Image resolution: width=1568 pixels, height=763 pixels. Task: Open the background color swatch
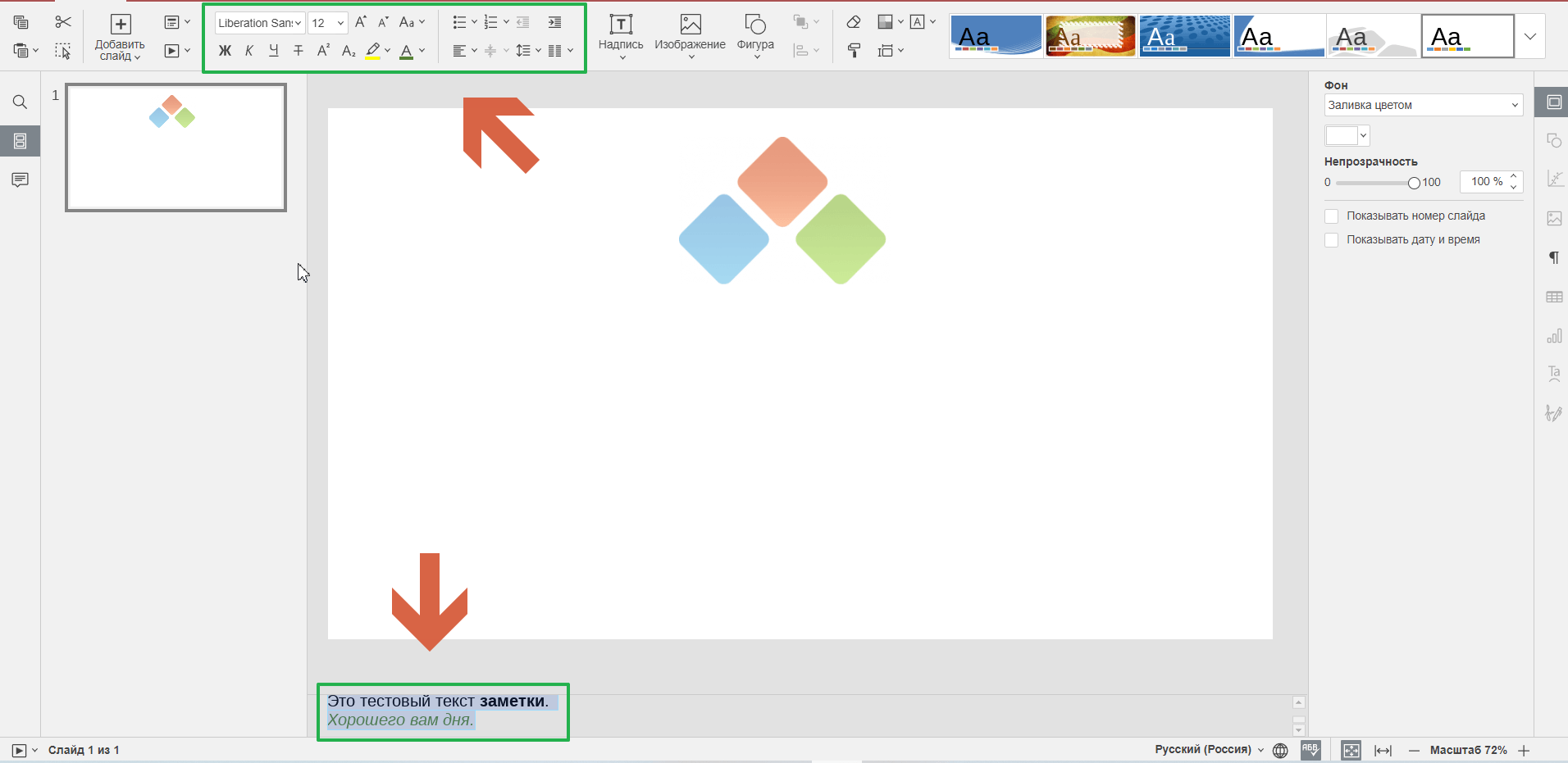[x=1347, y=135]
